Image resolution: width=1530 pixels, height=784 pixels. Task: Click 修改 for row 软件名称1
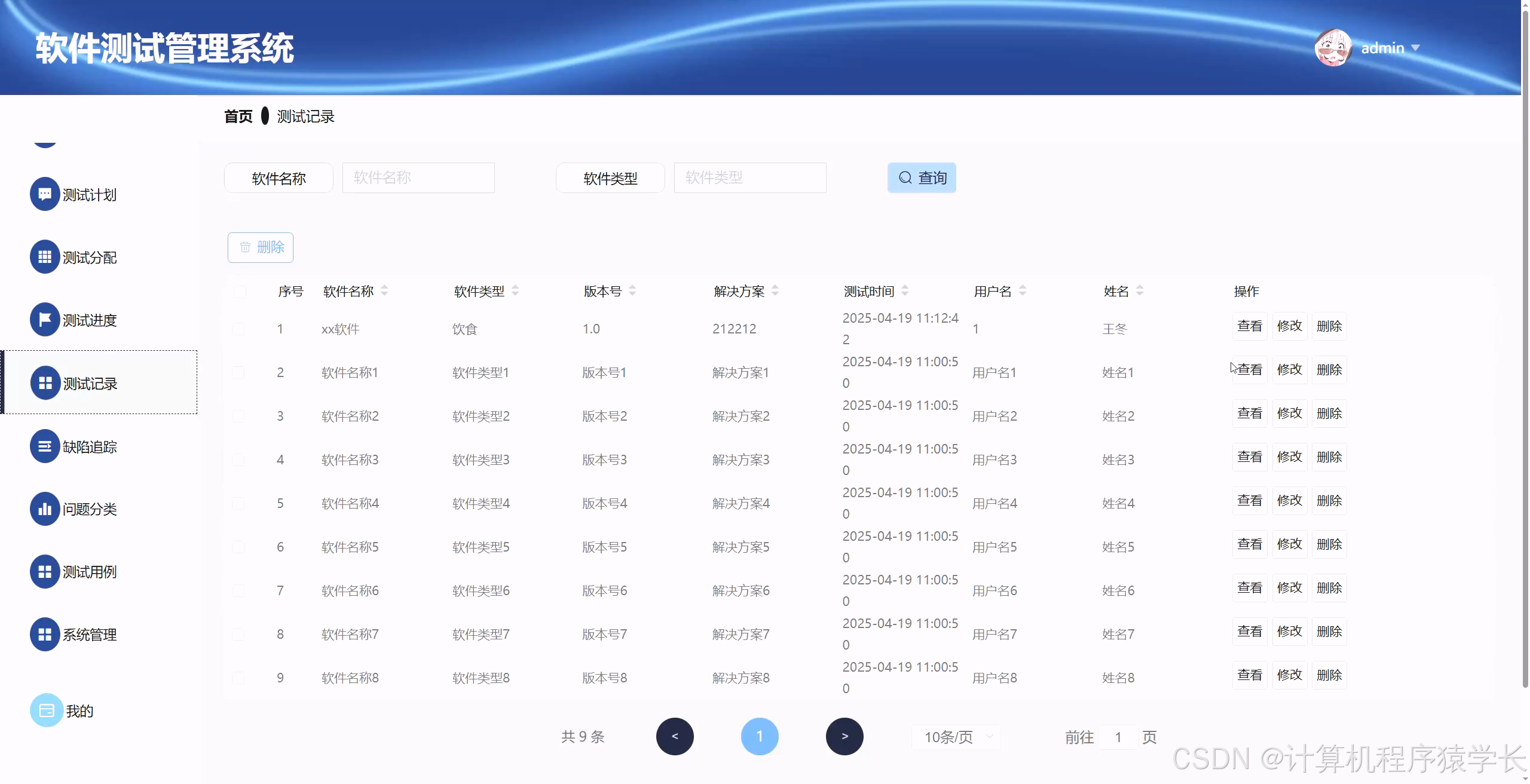tap(1290, 369)
